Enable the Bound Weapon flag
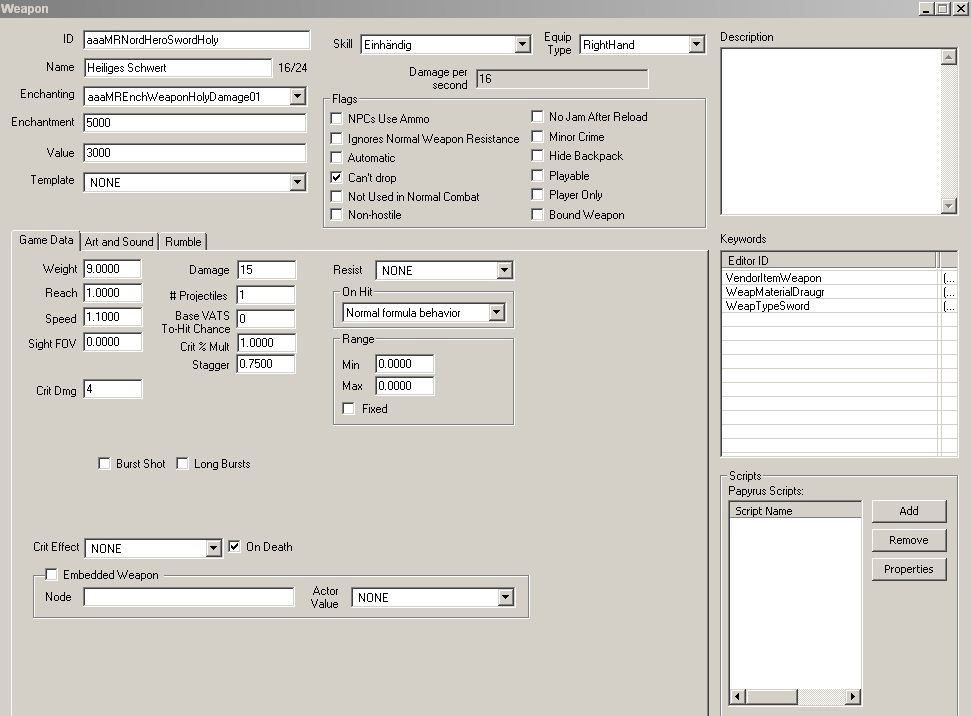The image size is (971, 716). point(538,215)
